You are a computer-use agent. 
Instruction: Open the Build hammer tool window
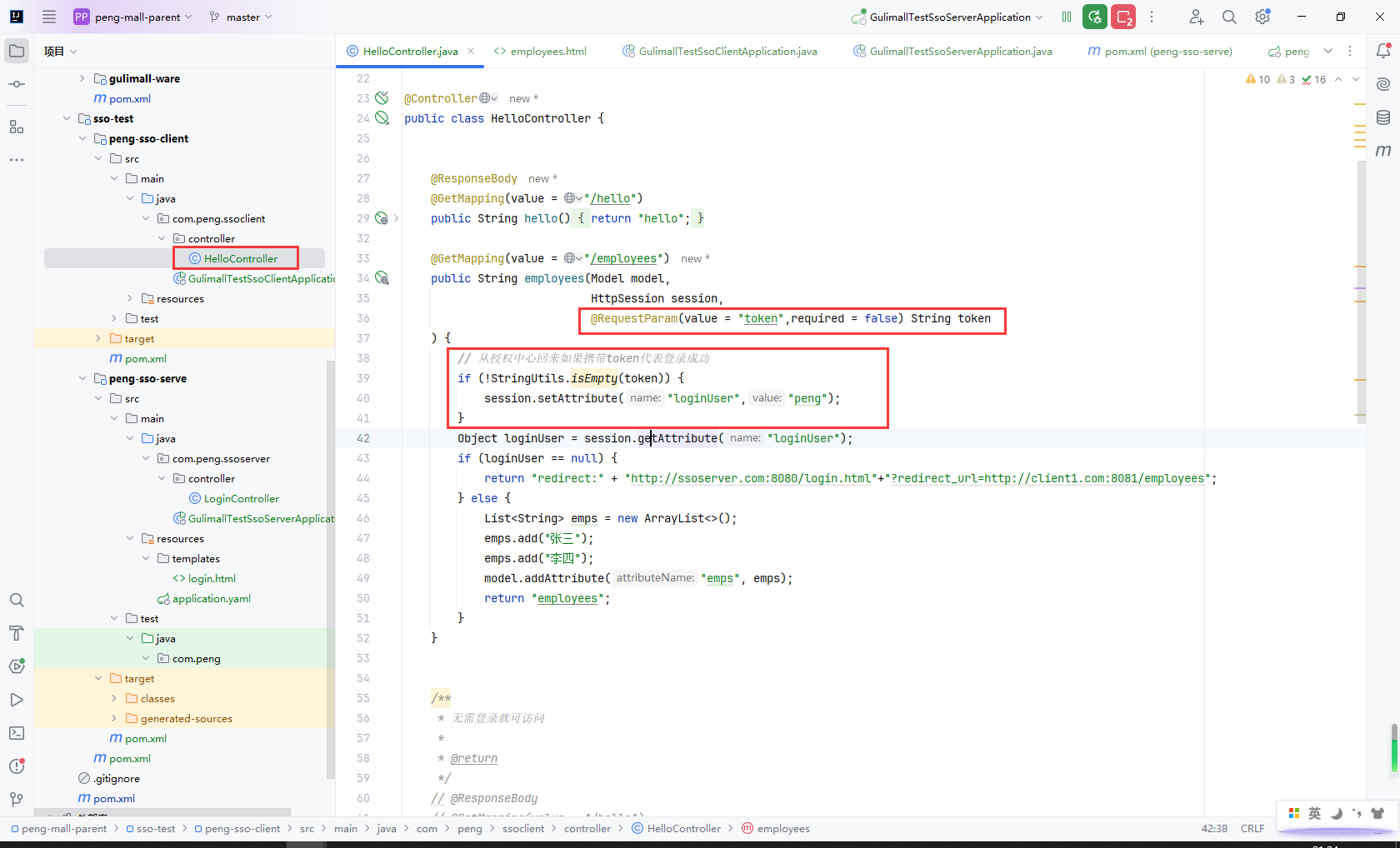[17, 633]
